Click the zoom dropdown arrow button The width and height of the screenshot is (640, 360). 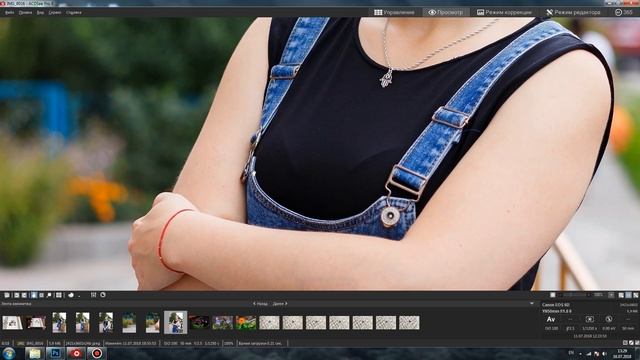point(611,295)
